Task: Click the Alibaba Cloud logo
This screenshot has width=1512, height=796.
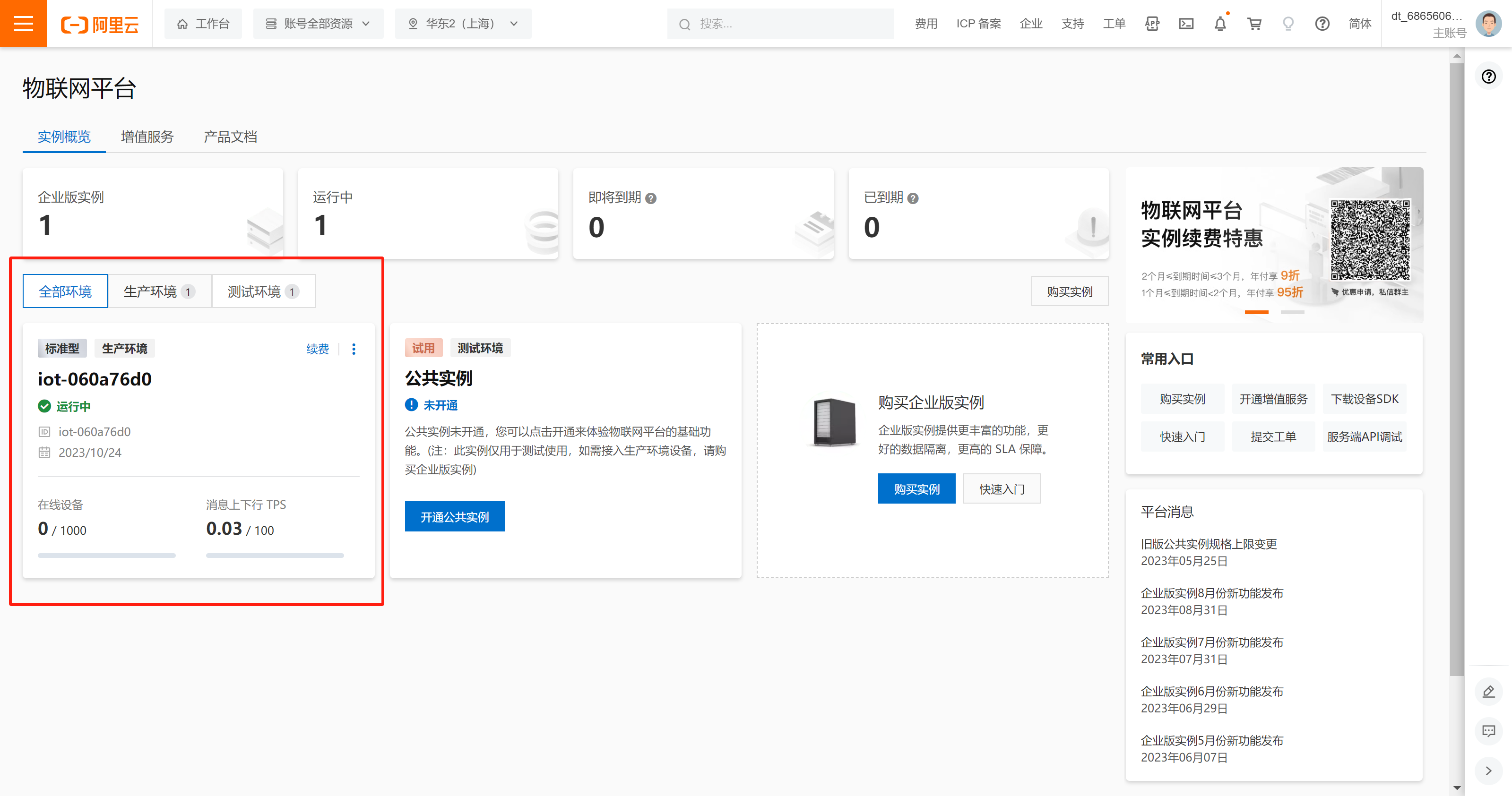Action: coord(100,24)
